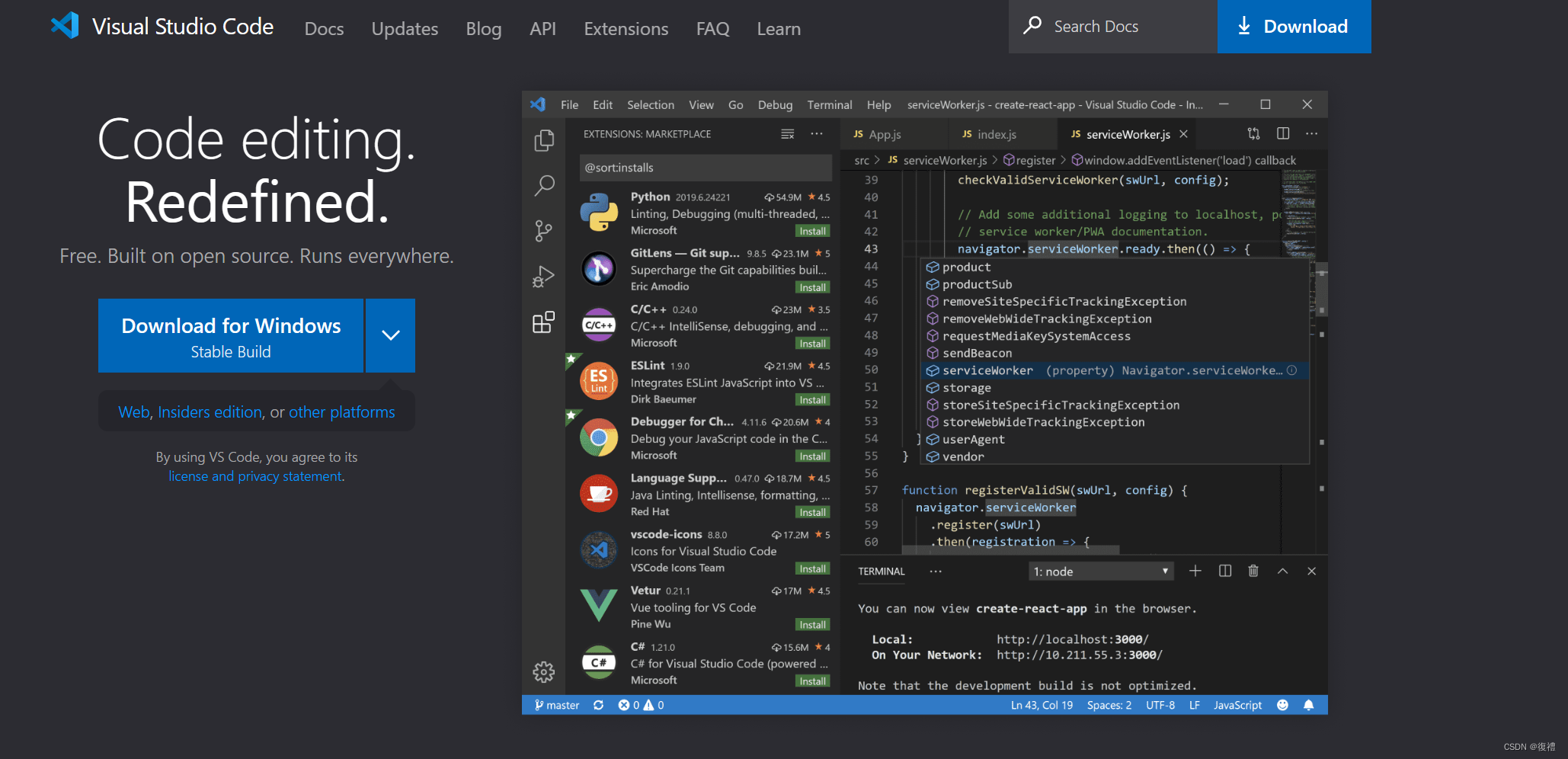Click the open changes icon in editor toolbar
Screen dimensions: 1568x759
pos(1253,133)
